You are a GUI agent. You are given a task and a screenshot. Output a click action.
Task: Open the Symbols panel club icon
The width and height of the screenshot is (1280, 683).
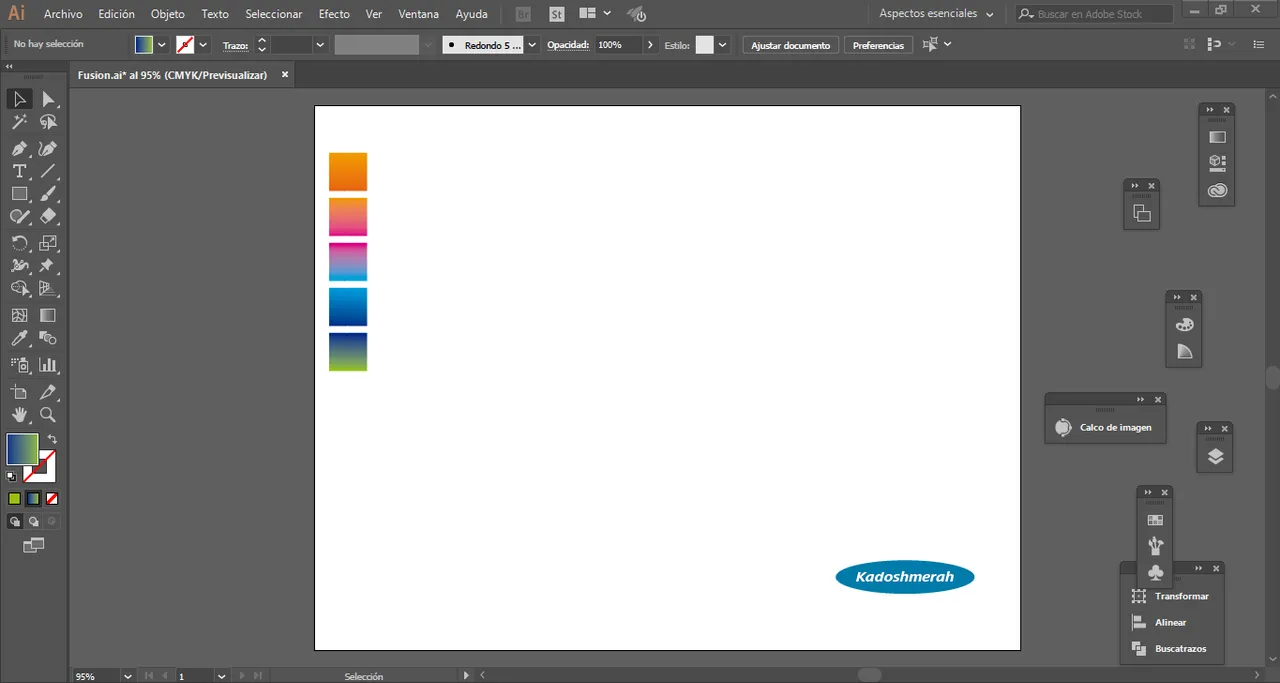click(1155, 572)
